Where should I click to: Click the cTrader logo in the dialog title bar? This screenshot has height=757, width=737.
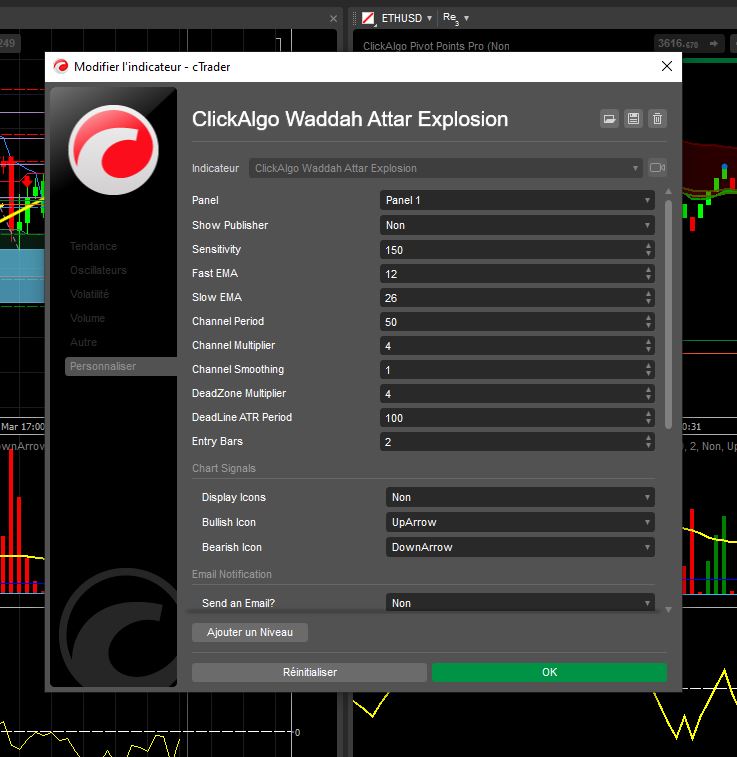pyautogui.click(x=61, y=67)
